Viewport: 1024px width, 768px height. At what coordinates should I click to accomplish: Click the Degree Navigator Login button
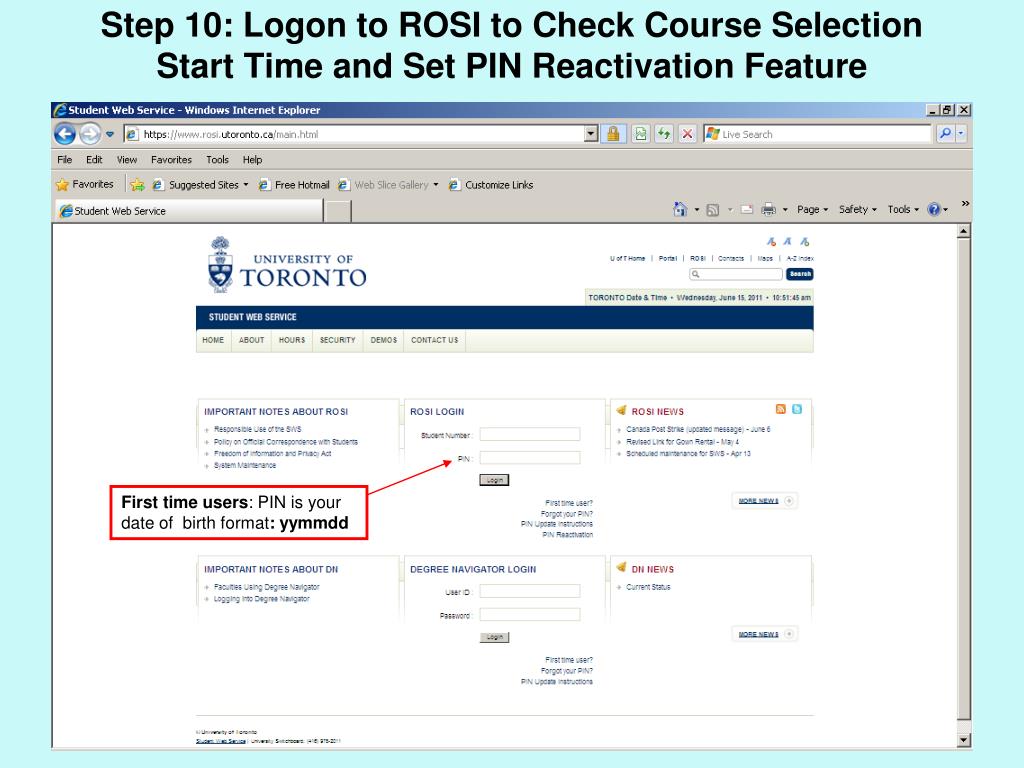(494, 637)
